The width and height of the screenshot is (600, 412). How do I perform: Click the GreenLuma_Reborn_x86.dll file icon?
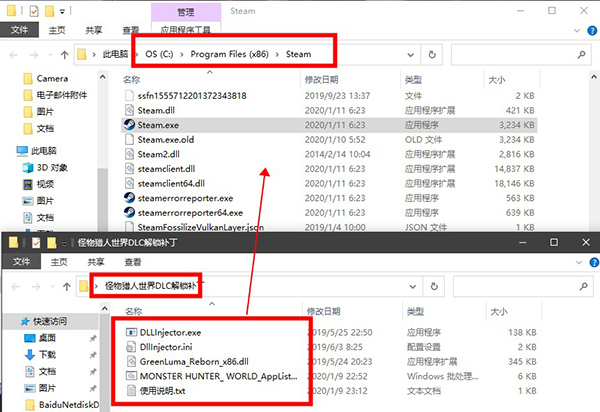[131, 361]
